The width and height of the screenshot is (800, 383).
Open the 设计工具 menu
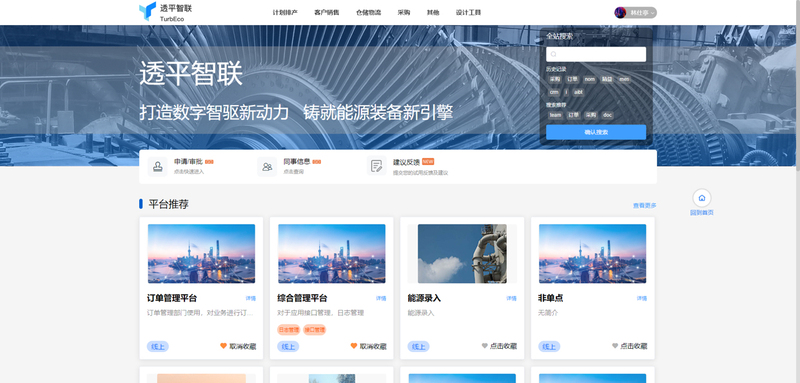tap(468, 13)
